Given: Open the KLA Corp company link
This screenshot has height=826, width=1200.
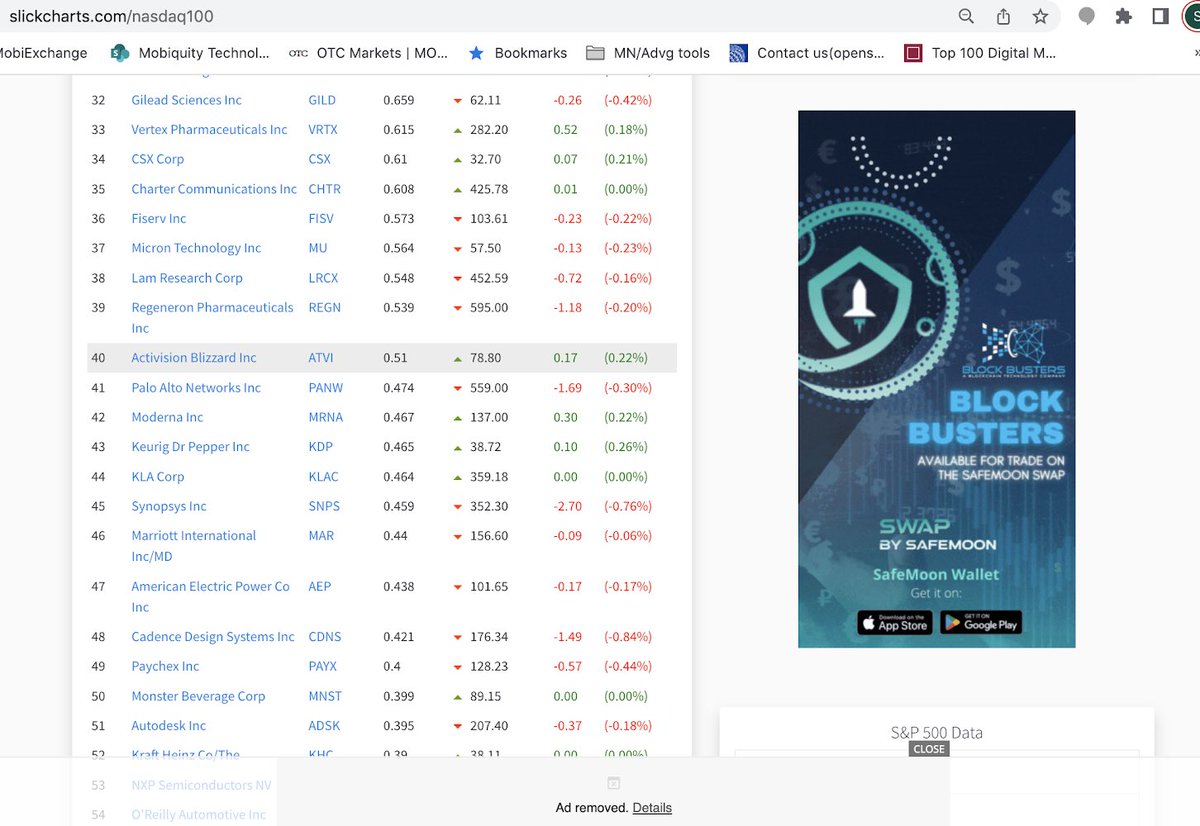Looking at the screenshot, I should pyautogui.click(x=157, y=477).
